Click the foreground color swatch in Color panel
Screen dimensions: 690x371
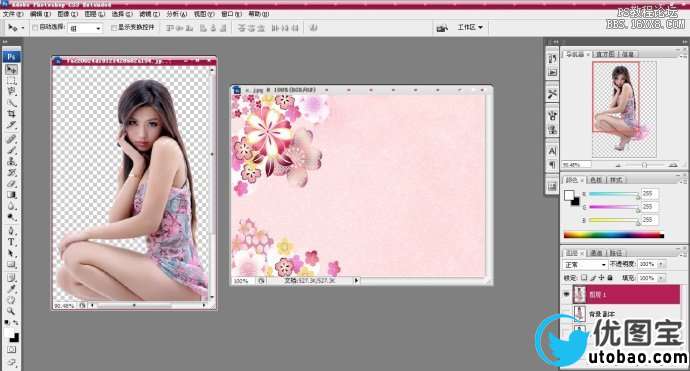[569, 195]
